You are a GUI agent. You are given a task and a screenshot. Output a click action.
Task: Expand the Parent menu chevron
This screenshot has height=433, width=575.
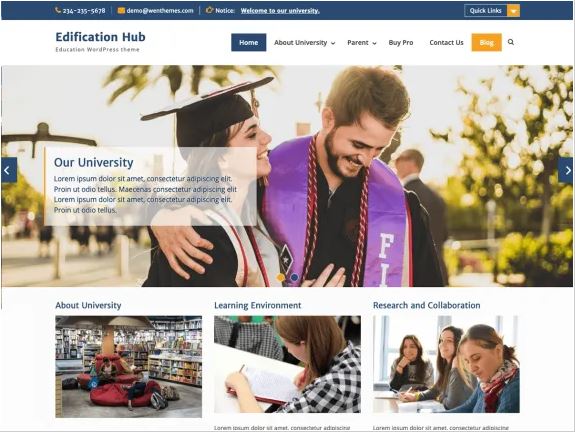[x=374, y=43]
